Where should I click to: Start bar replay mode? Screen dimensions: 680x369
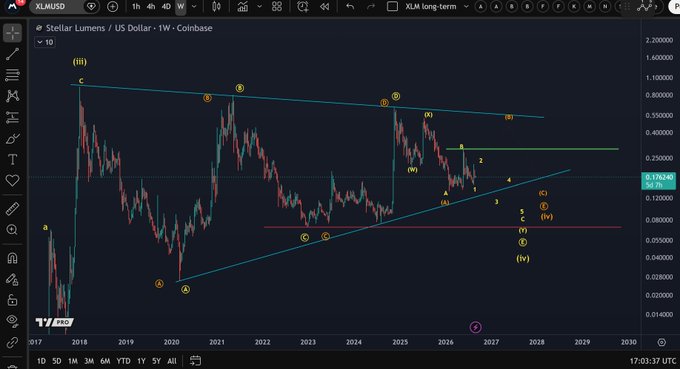click(x=324, y=7)
